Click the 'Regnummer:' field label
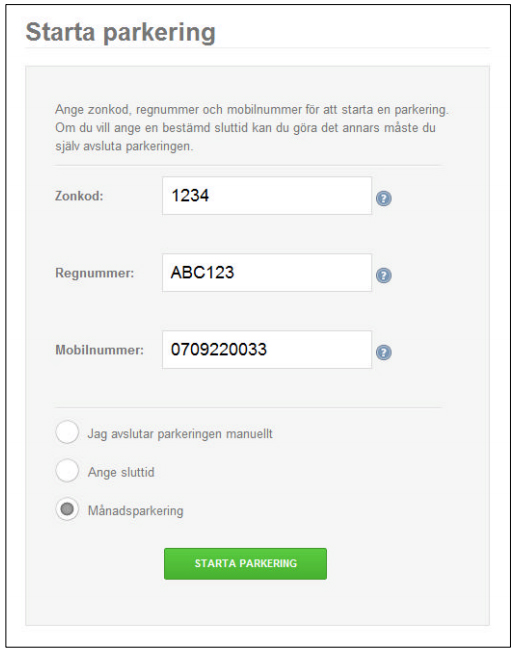Viewport: 516px width, 652px height. tap(95, 273)
